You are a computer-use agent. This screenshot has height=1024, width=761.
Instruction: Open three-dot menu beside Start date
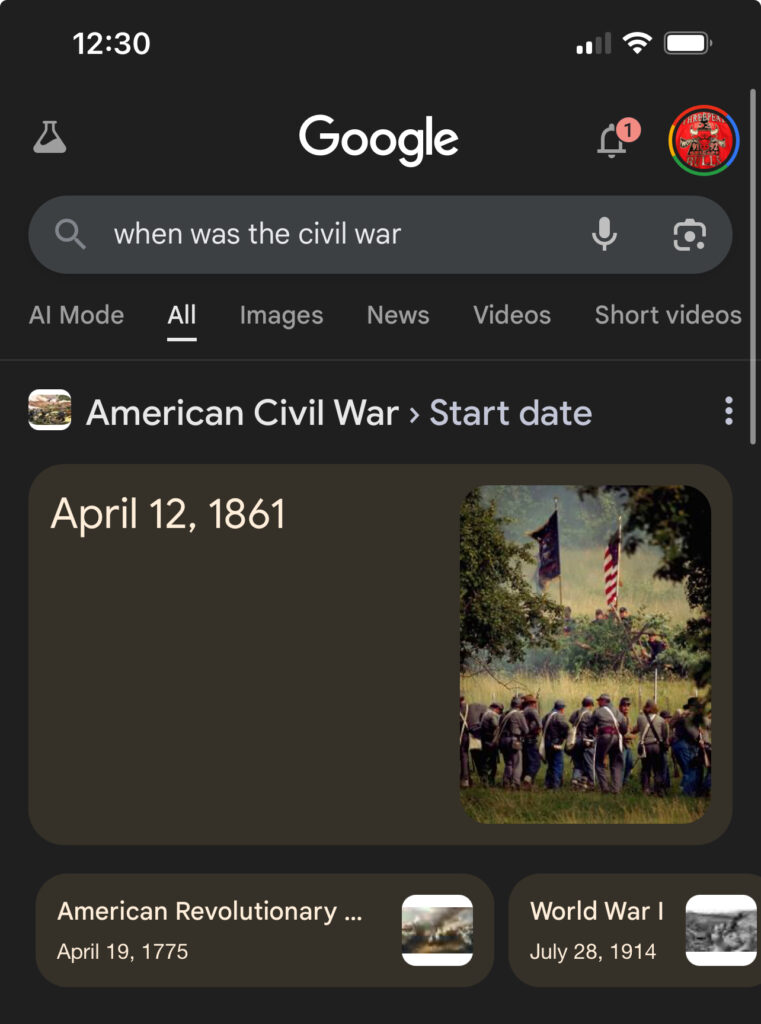tap(729, 411)
